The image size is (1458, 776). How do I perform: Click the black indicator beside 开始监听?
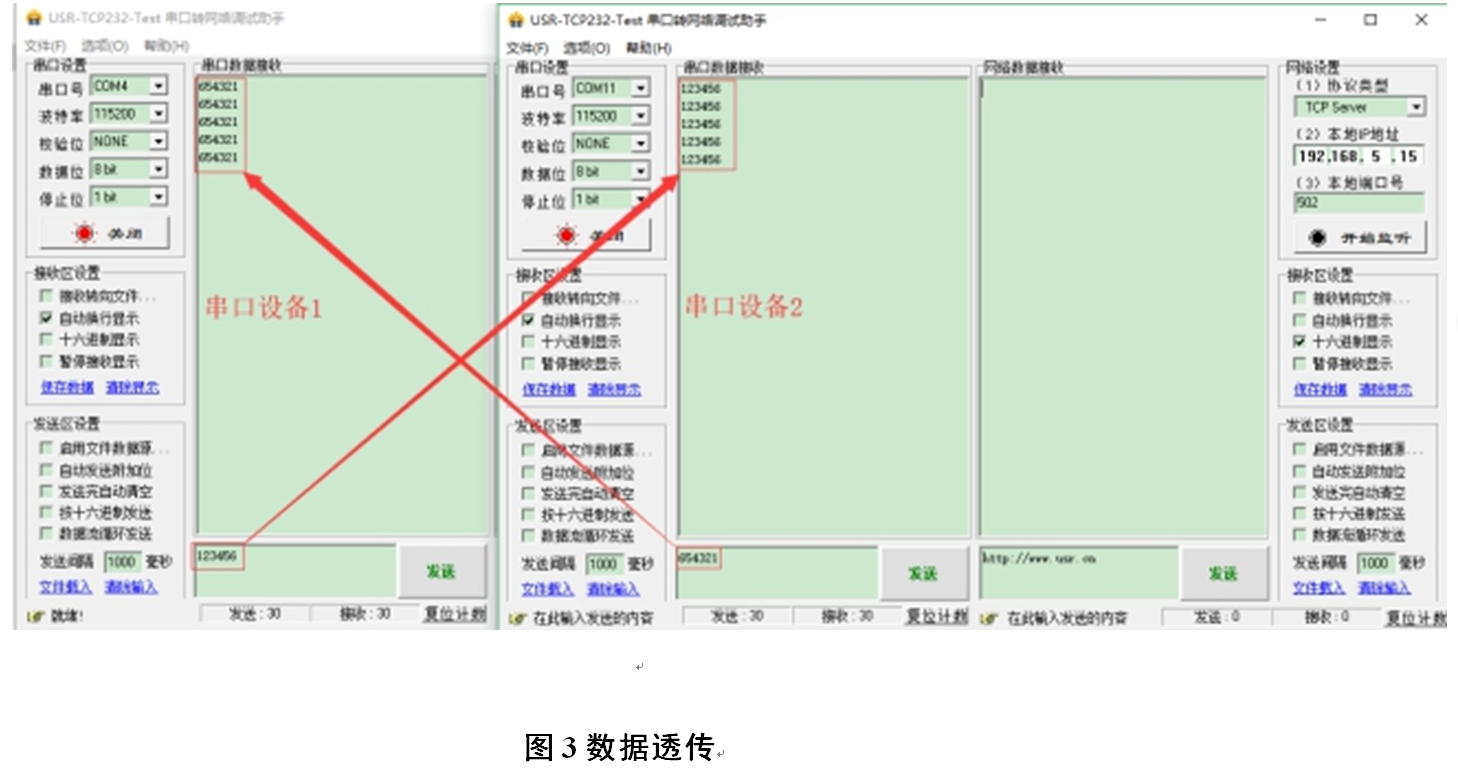(1317, 238)
